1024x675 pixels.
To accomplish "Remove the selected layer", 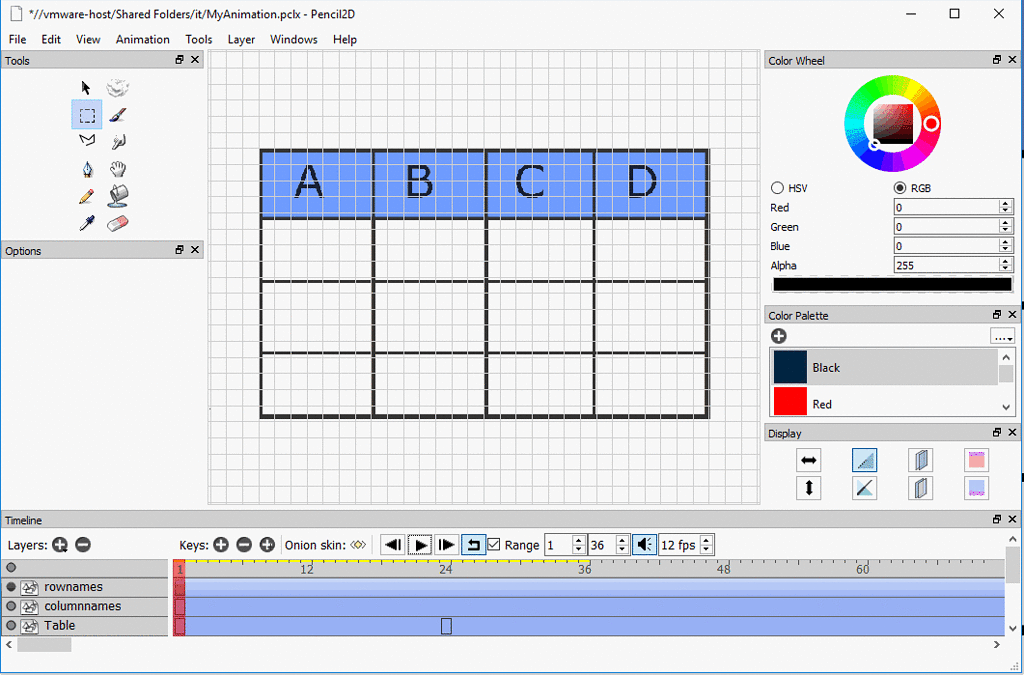I will coord(83,544).
